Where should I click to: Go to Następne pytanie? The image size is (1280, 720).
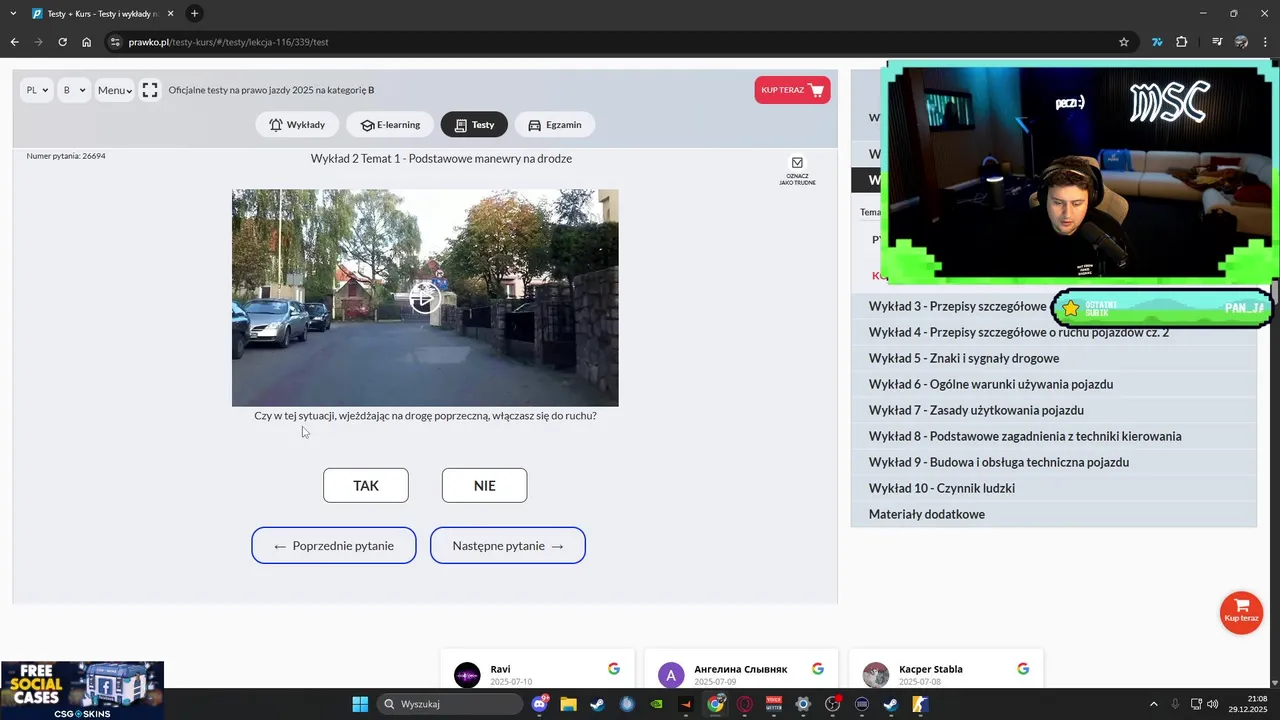pos(508,545)
